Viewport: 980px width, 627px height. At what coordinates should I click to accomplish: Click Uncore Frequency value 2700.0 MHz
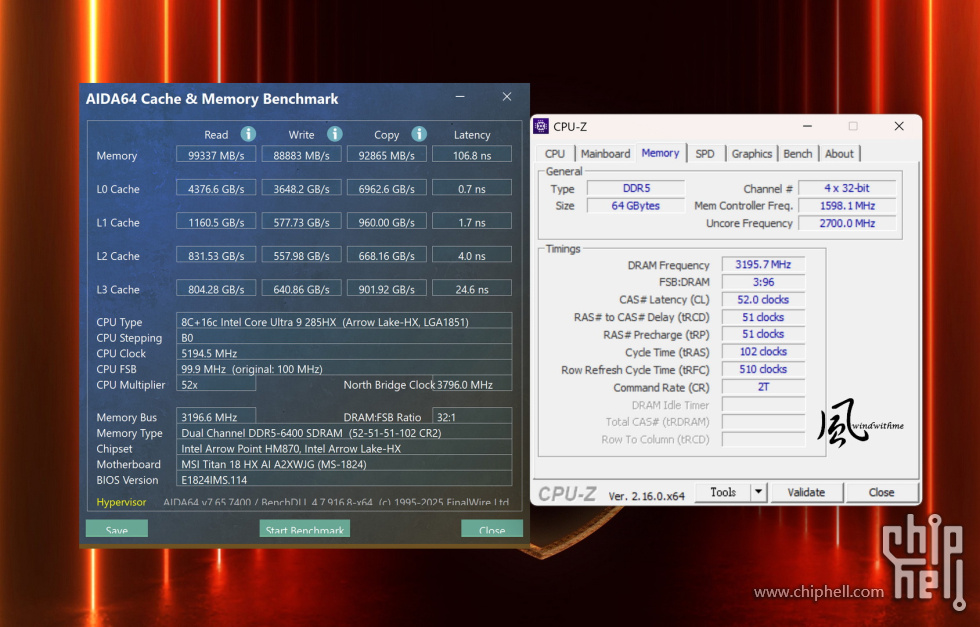coord(847,223)
